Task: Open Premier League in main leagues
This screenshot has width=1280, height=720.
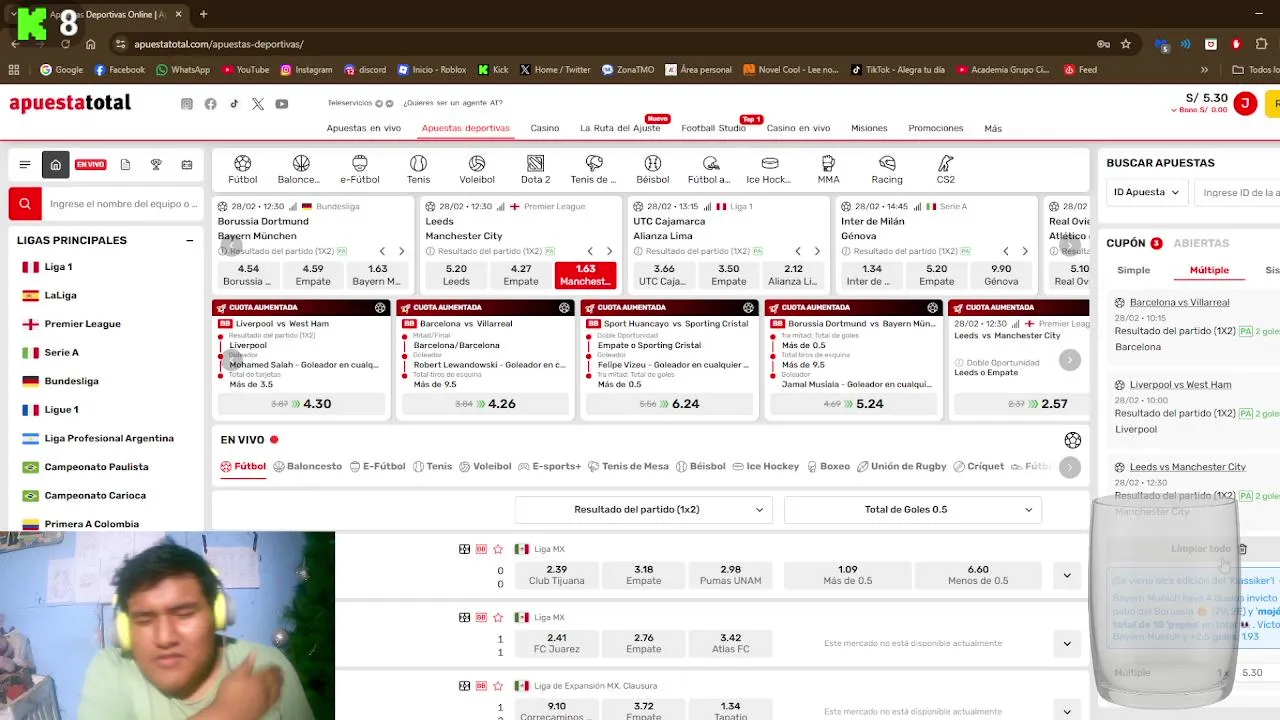Action: (x=82, y=324)
